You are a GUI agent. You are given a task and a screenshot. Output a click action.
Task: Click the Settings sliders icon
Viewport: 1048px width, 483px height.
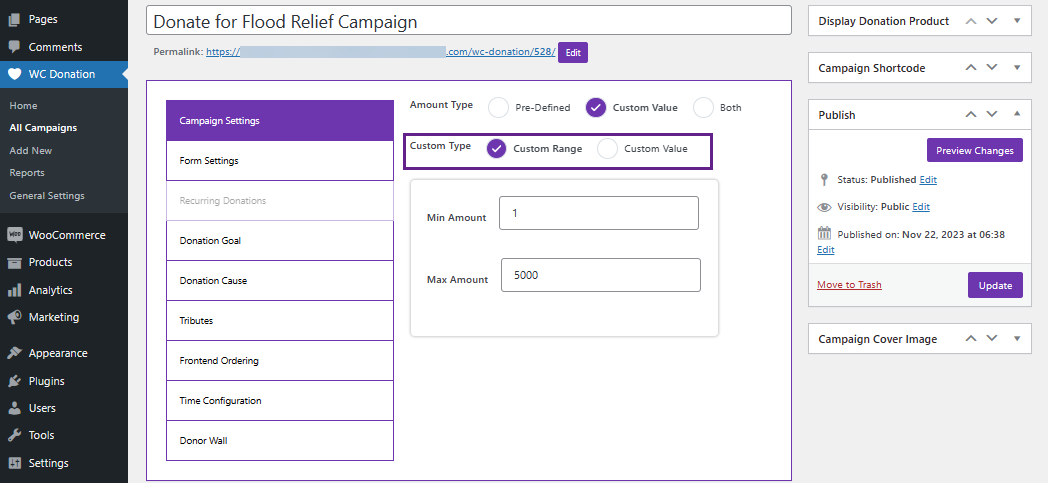(14, 464)
